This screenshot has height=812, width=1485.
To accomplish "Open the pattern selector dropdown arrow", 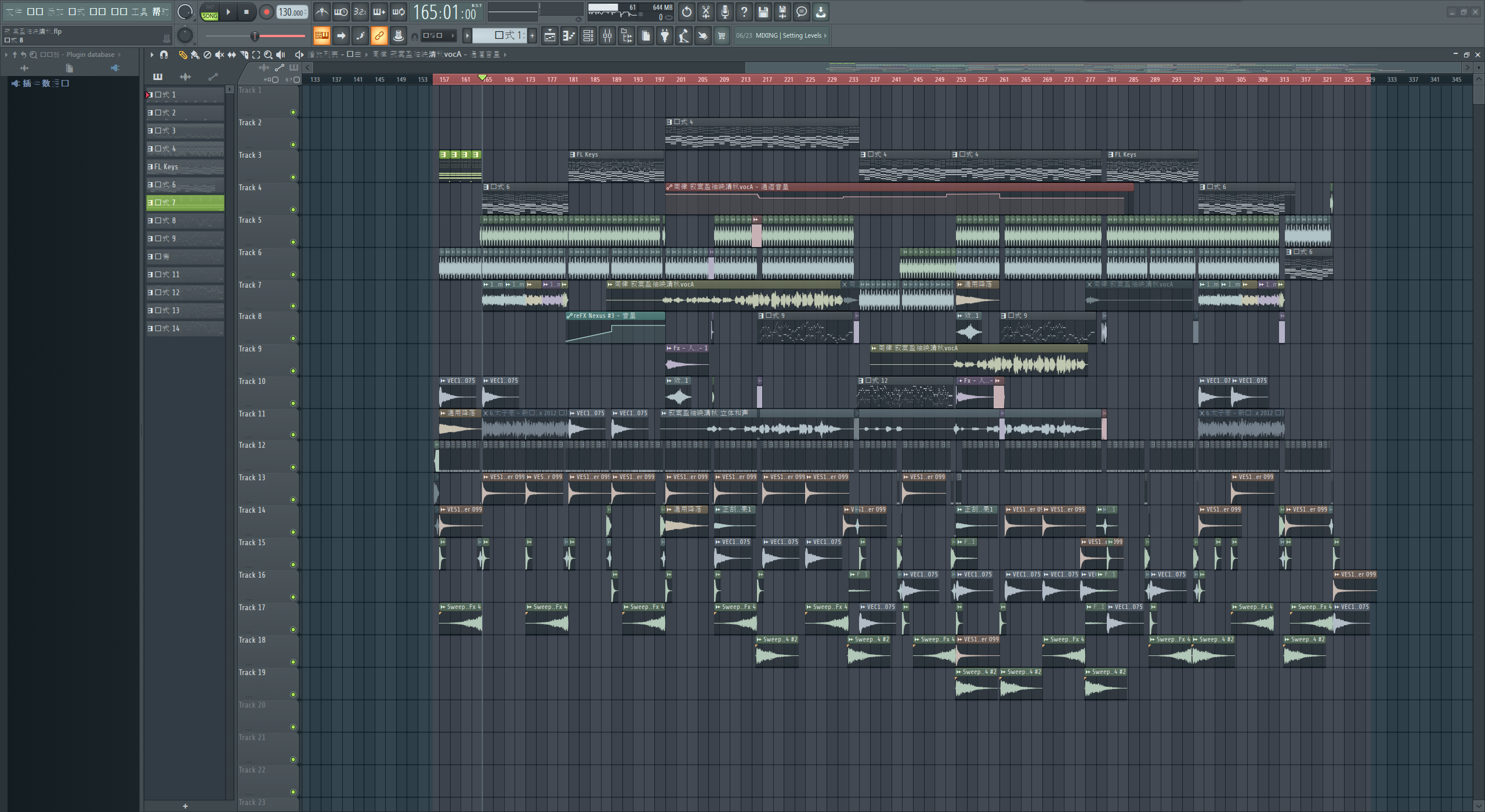I will (x=467, y=36).
